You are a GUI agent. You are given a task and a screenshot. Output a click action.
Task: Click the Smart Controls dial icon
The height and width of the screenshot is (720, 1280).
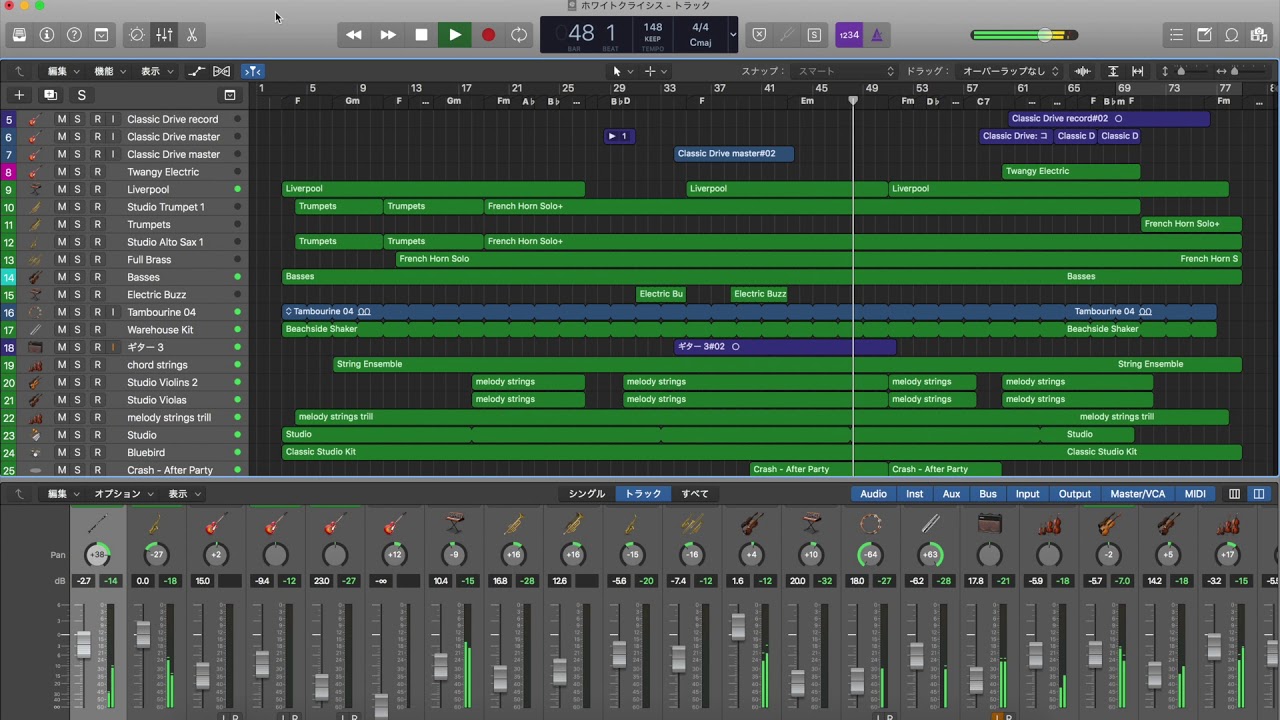(137, 35)
